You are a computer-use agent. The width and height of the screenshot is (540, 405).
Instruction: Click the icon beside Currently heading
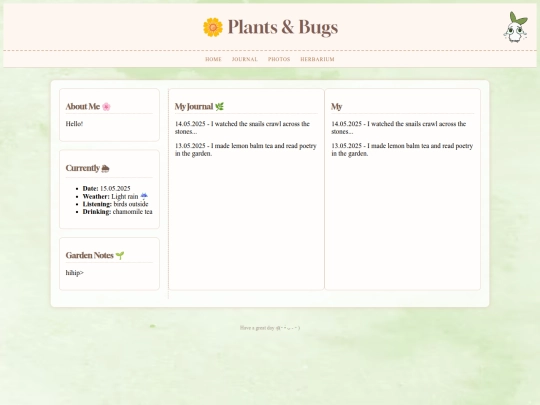tap(105, 168)
